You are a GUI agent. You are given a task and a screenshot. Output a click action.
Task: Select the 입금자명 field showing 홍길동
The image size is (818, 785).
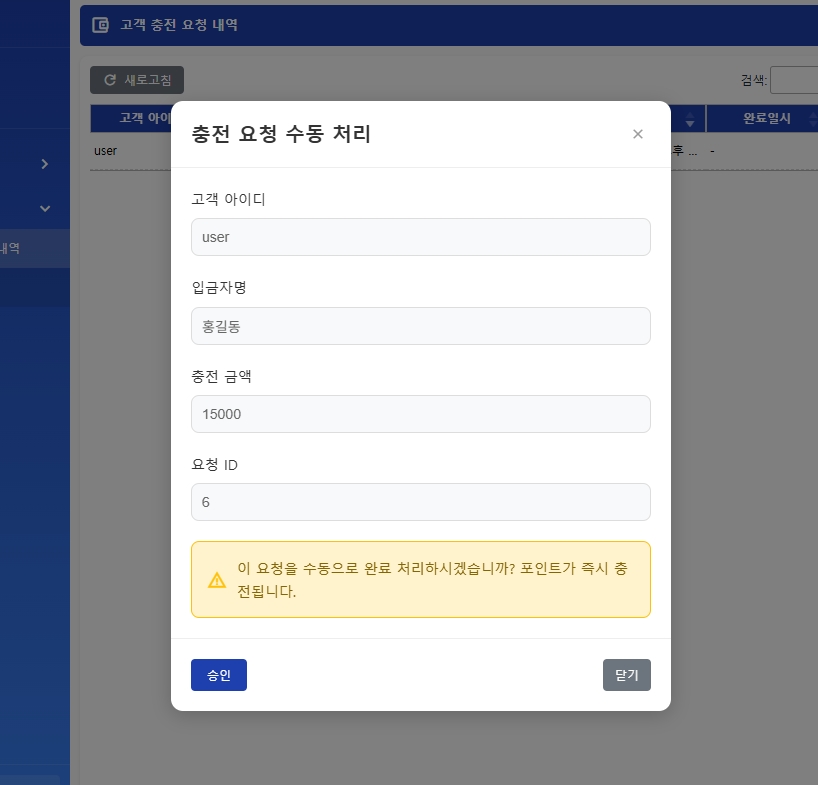click(420, 325)
